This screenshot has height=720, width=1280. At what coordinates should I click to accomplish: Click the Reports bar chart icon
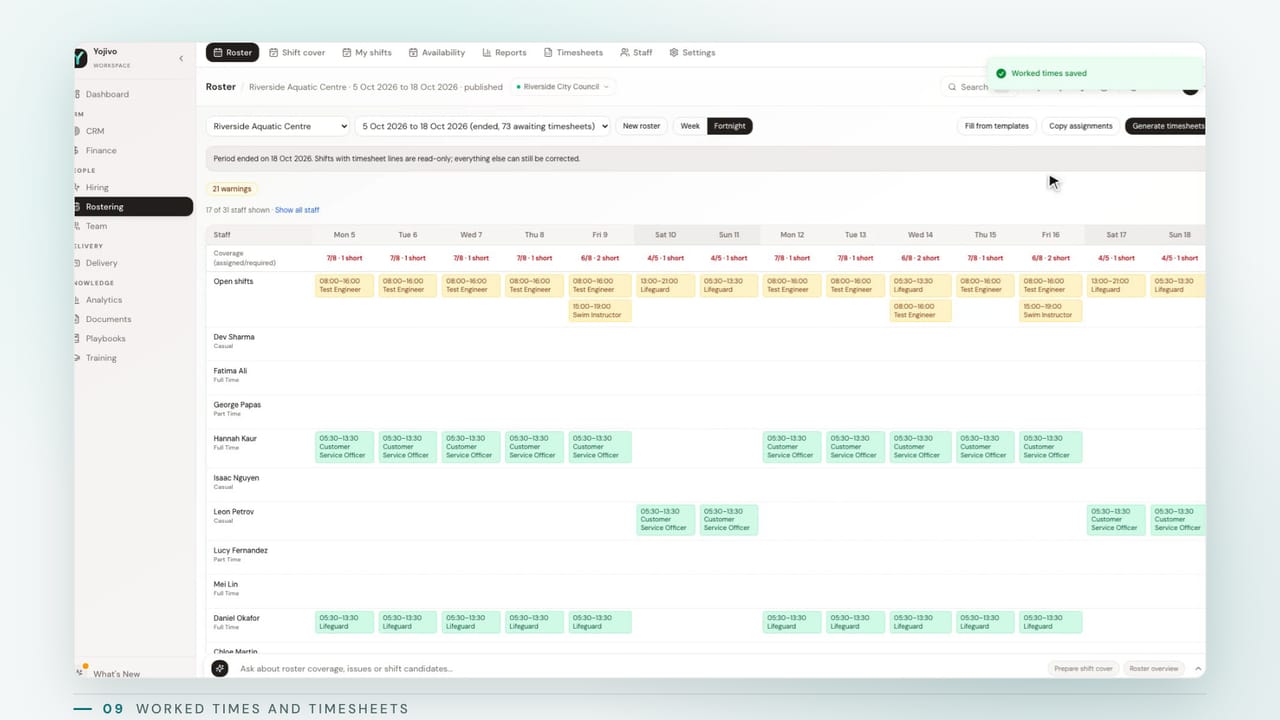pyautogui.click(x=486, y=52)
